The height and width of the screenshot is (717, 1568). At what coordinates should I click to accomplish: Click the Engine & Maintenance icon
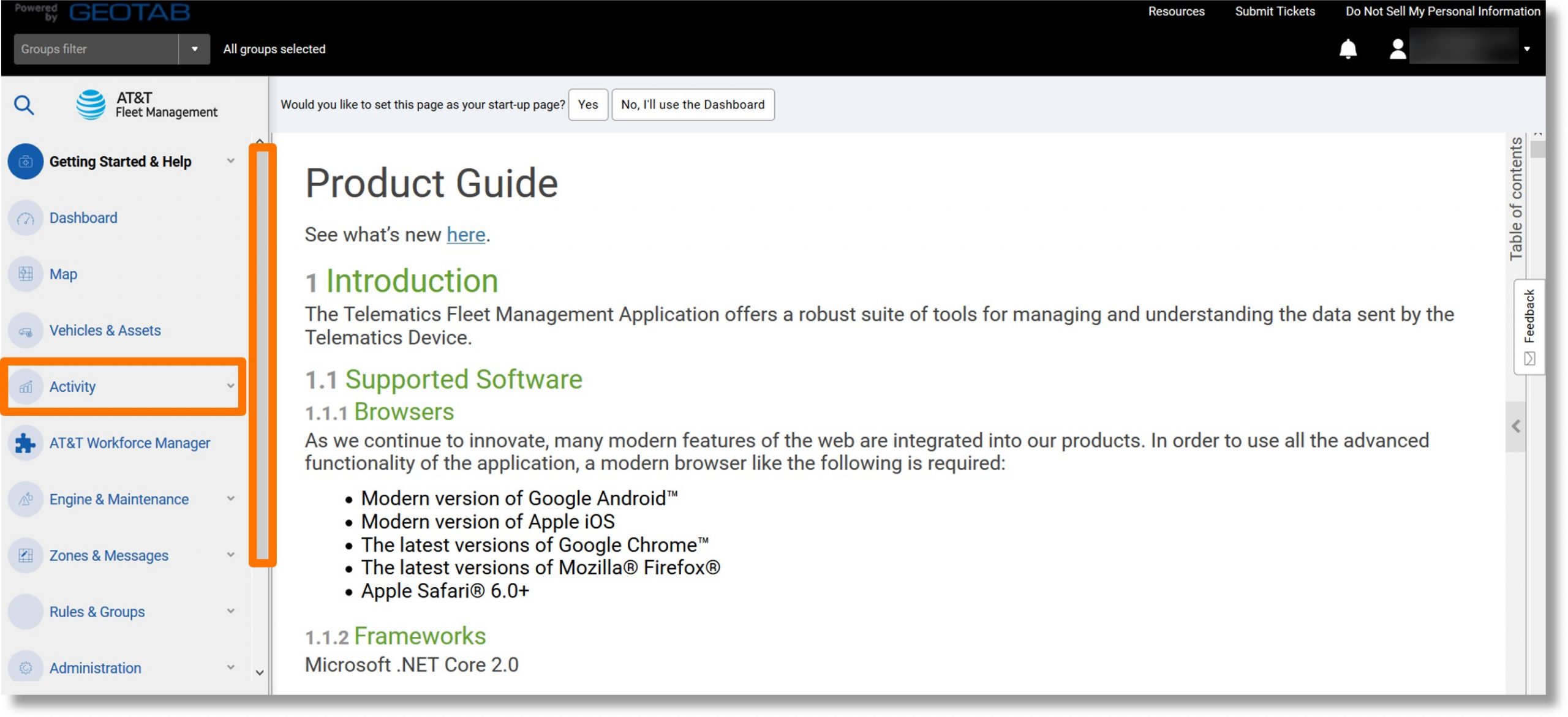26,500
